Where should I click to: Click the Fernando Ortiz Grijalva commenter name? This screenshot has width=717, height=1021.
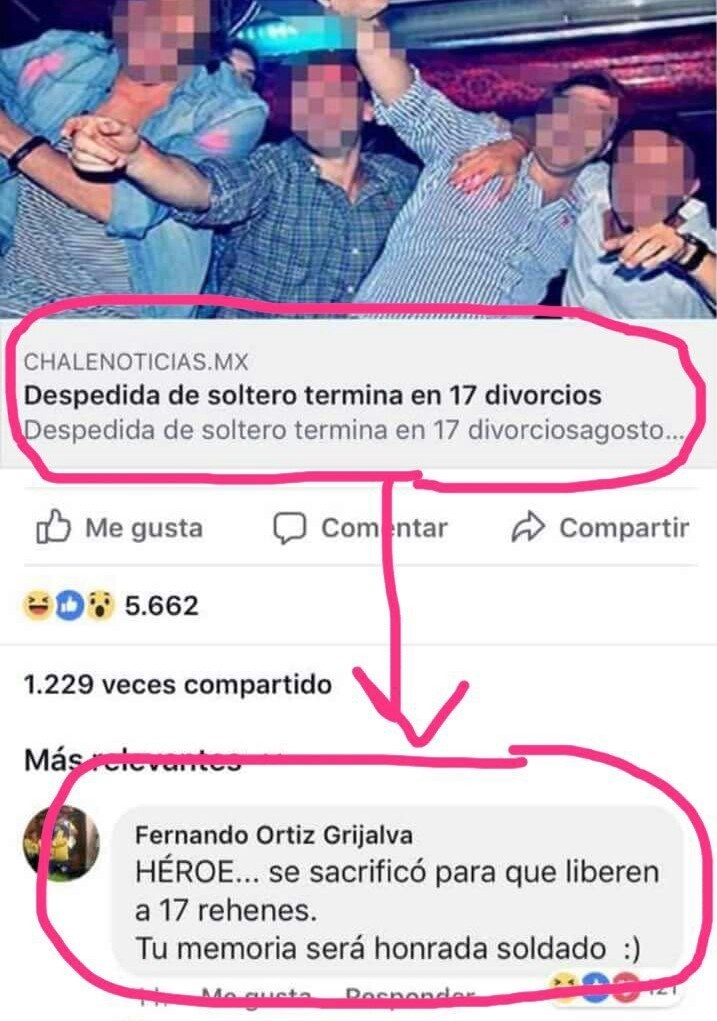pyautogui.click(x=274, y=835)
